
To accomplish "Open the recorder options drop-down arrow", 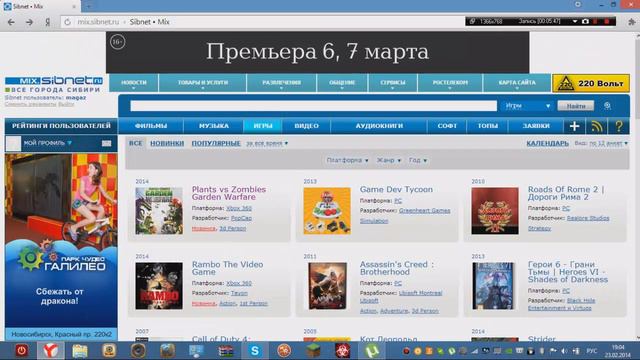I will click(x=575, y=21).
